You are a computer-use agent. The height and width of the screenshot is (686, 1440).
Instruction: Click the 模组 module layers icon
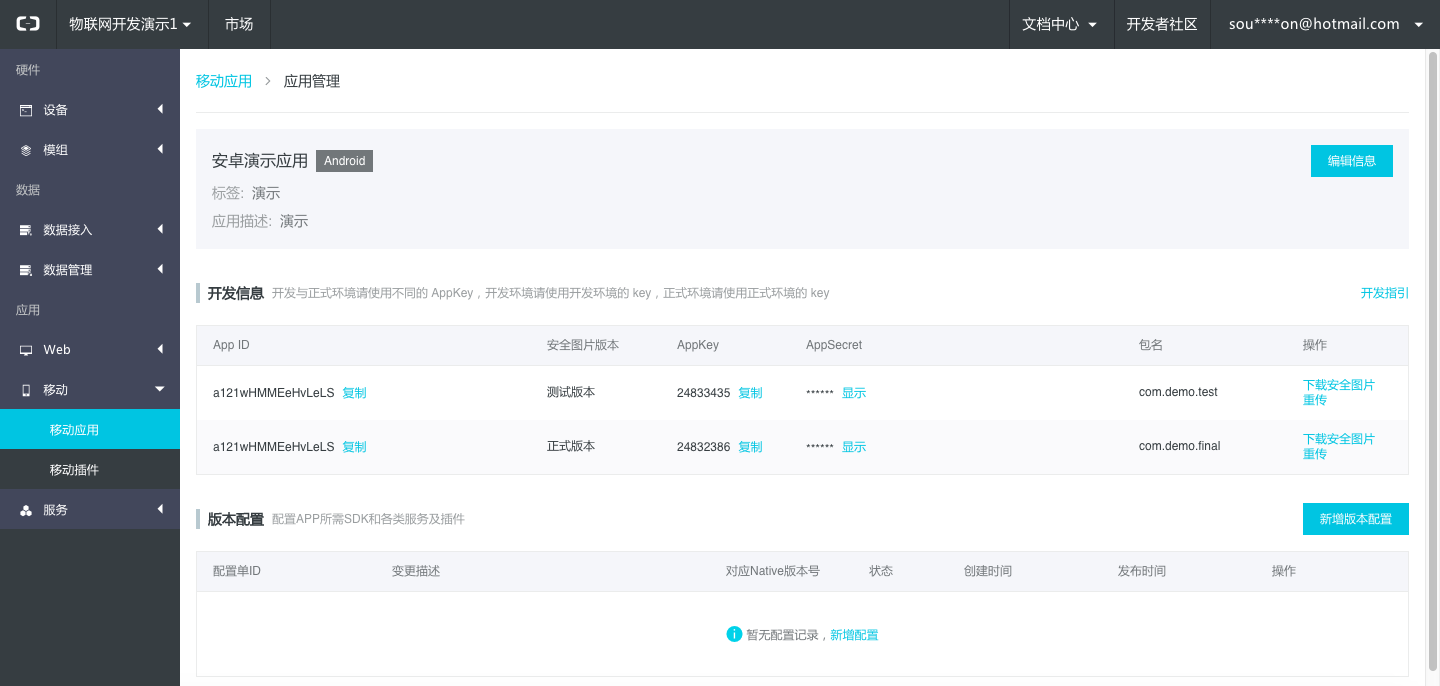click(x=26, y=150)
